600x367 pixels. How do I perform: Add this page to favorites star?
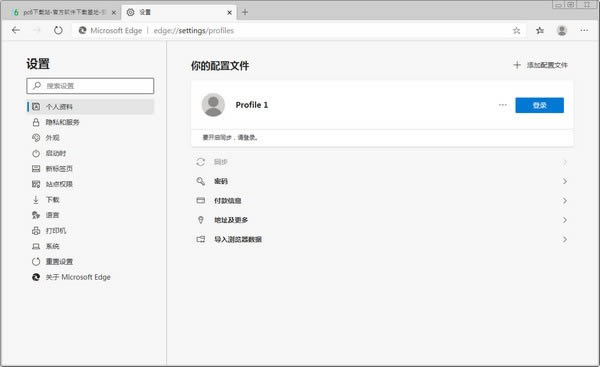click(516, 31)
